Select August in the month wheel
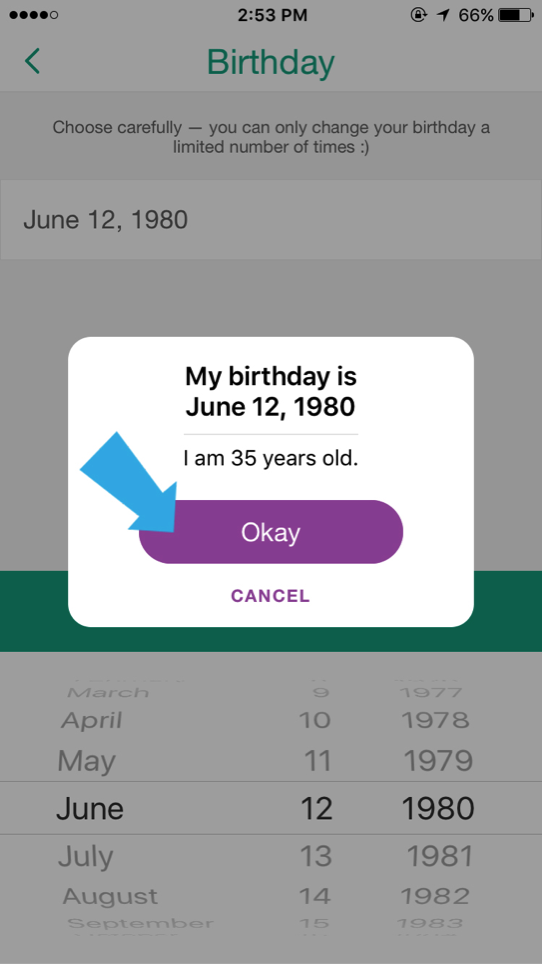This screenshot has height=964, width=543. click(x=110, y=896)
